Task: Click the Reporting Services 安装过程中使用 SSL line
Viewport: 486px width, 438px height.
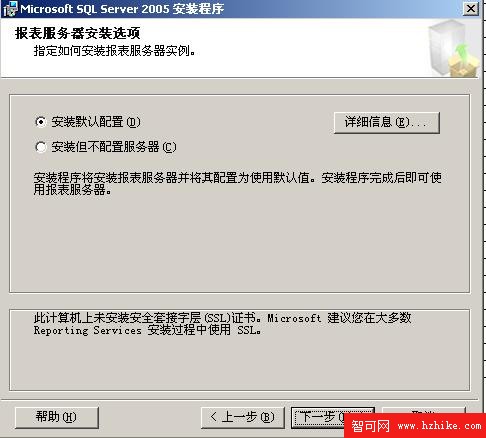Action: pyautogui.click(x=147, y=330)
